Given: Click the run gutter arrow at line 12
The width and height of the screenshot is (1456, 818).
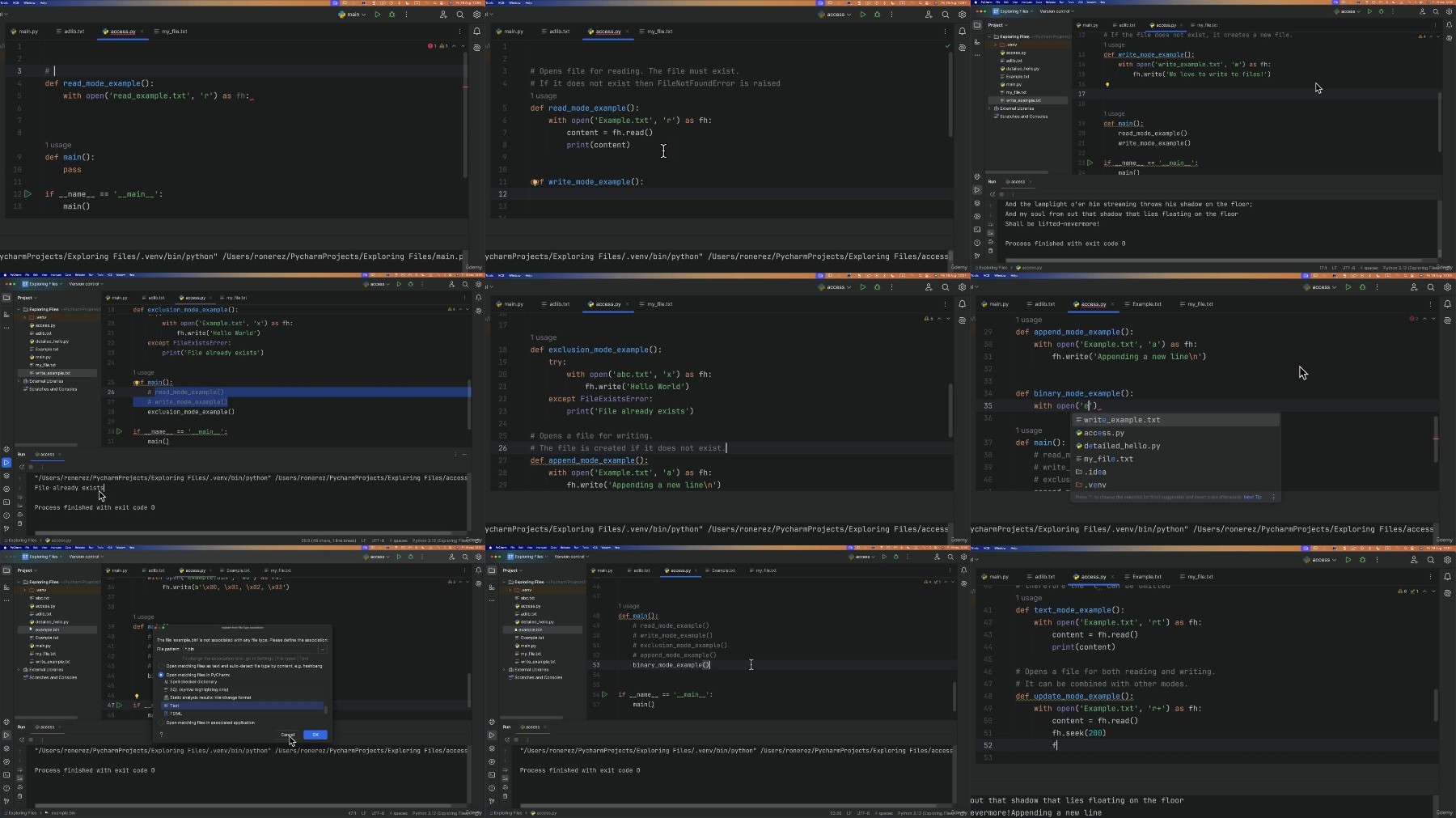Looking at the screenshot, I should point(28,194).
